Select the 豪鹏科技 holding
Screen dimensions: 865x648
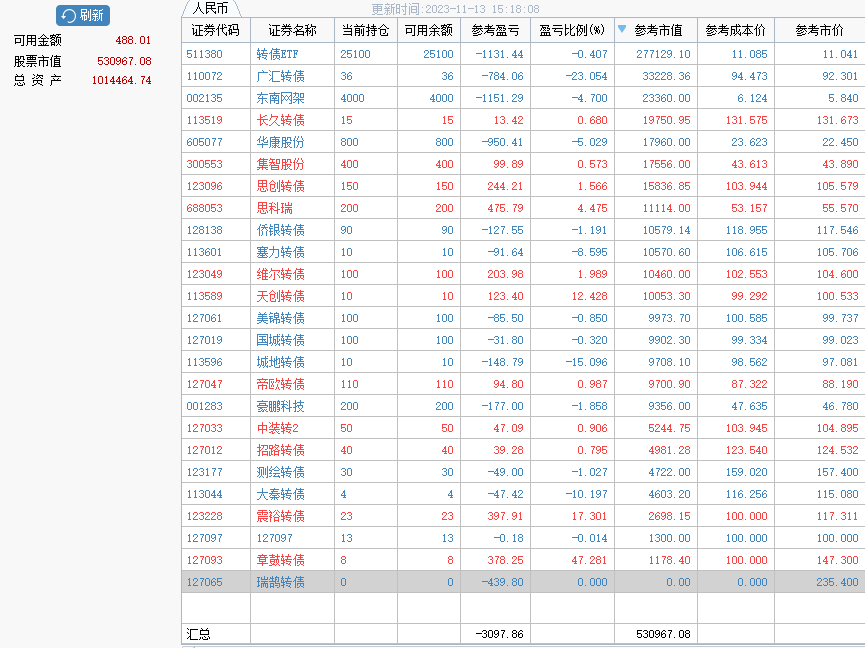click(280, 406)
